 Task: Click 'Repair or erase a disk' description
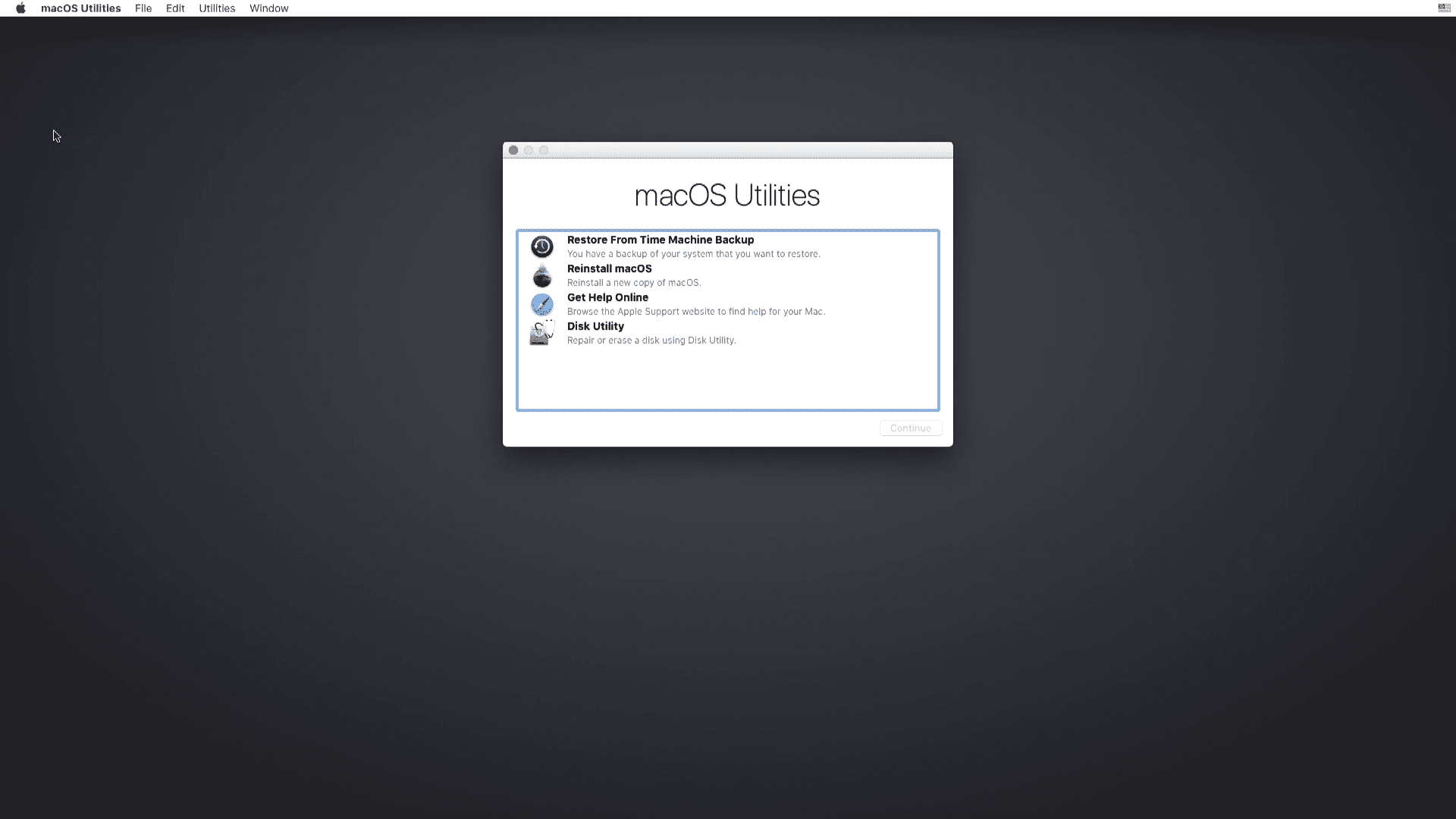(x=651, y=340)
